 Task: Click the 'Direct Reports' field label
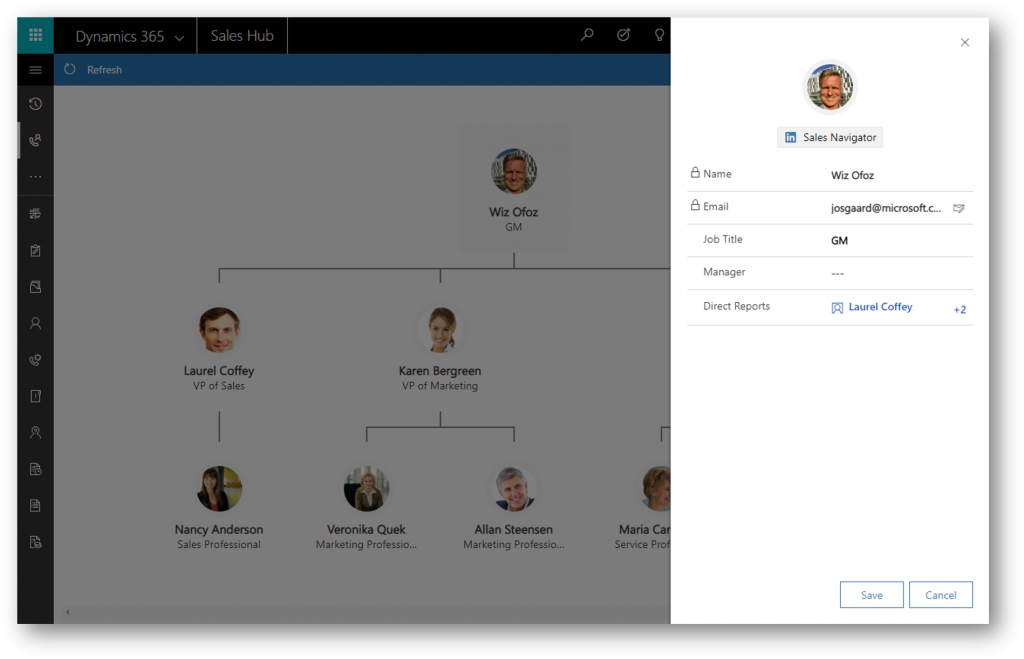pyautogui.click(x=736, y=306)
